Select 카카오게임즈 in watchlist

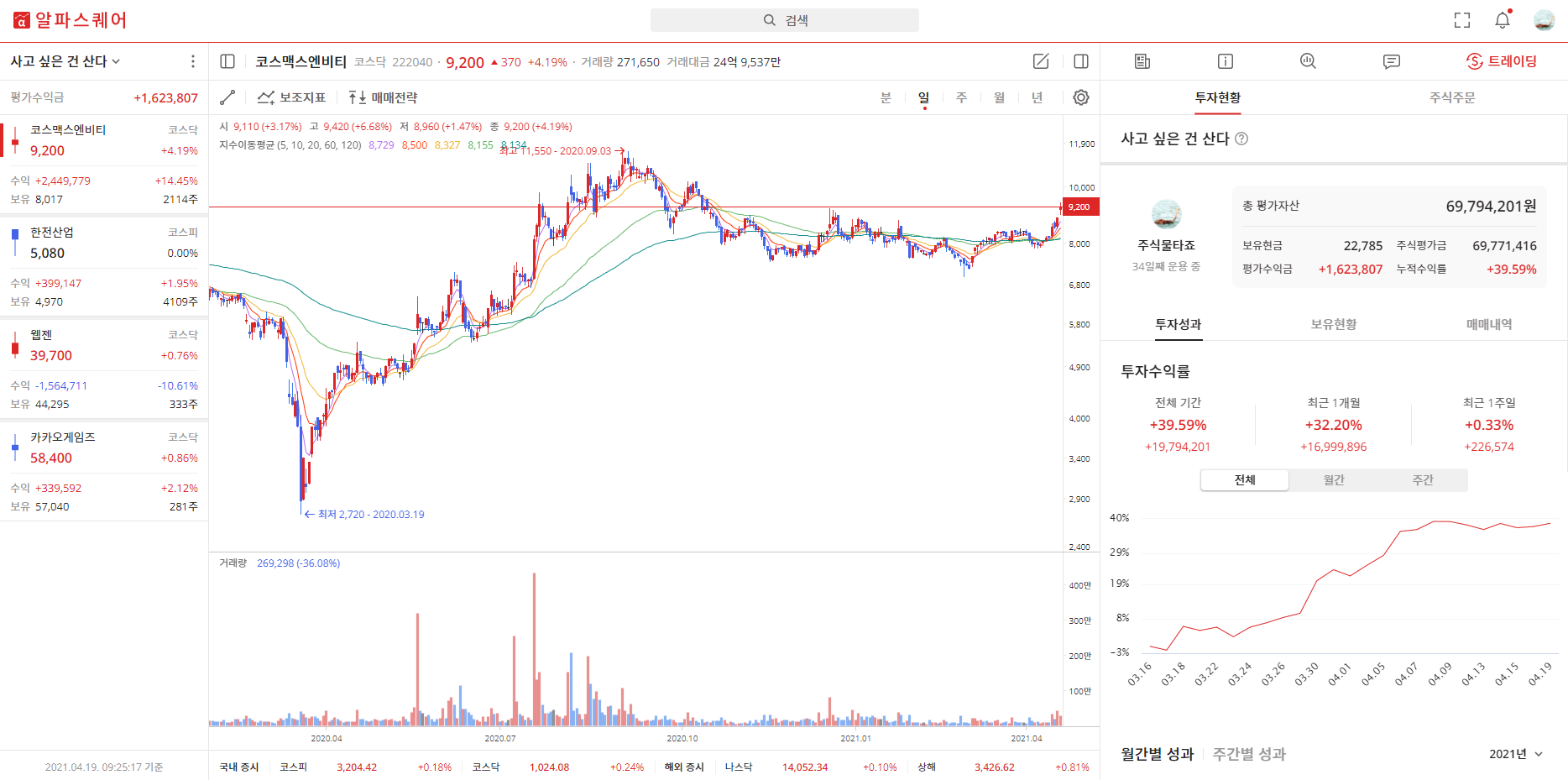(104, 471)
